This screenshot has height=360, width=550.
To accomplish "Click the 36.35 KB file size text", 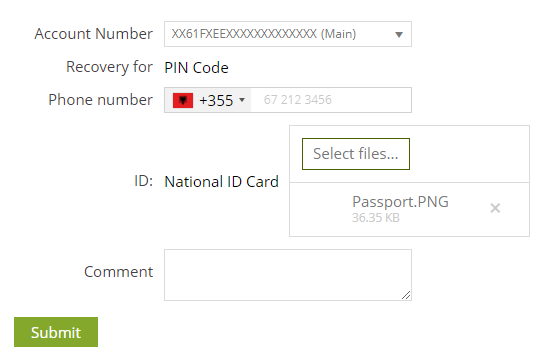I will tap(376, 218).
